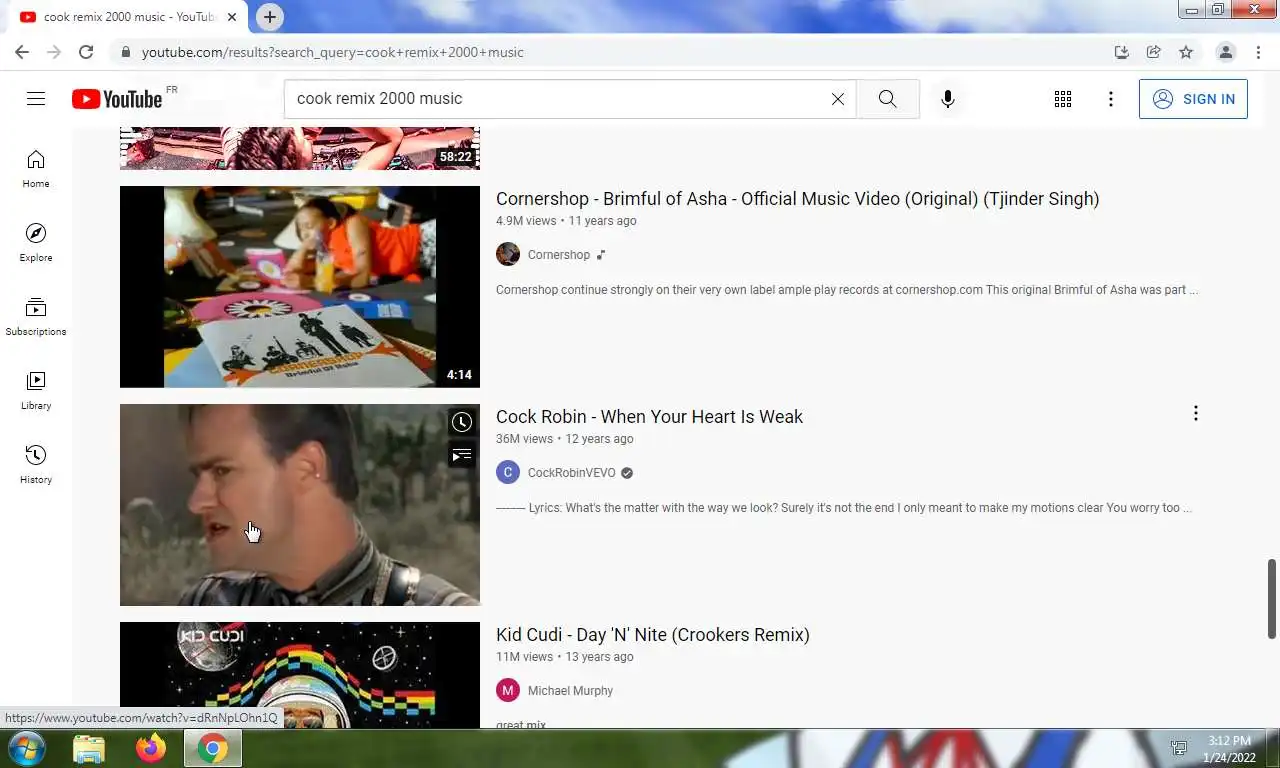Viewport: 1280px width, 768px height.
Task: Click Cock Robin lyrics description text
Action: click(844, 508)
